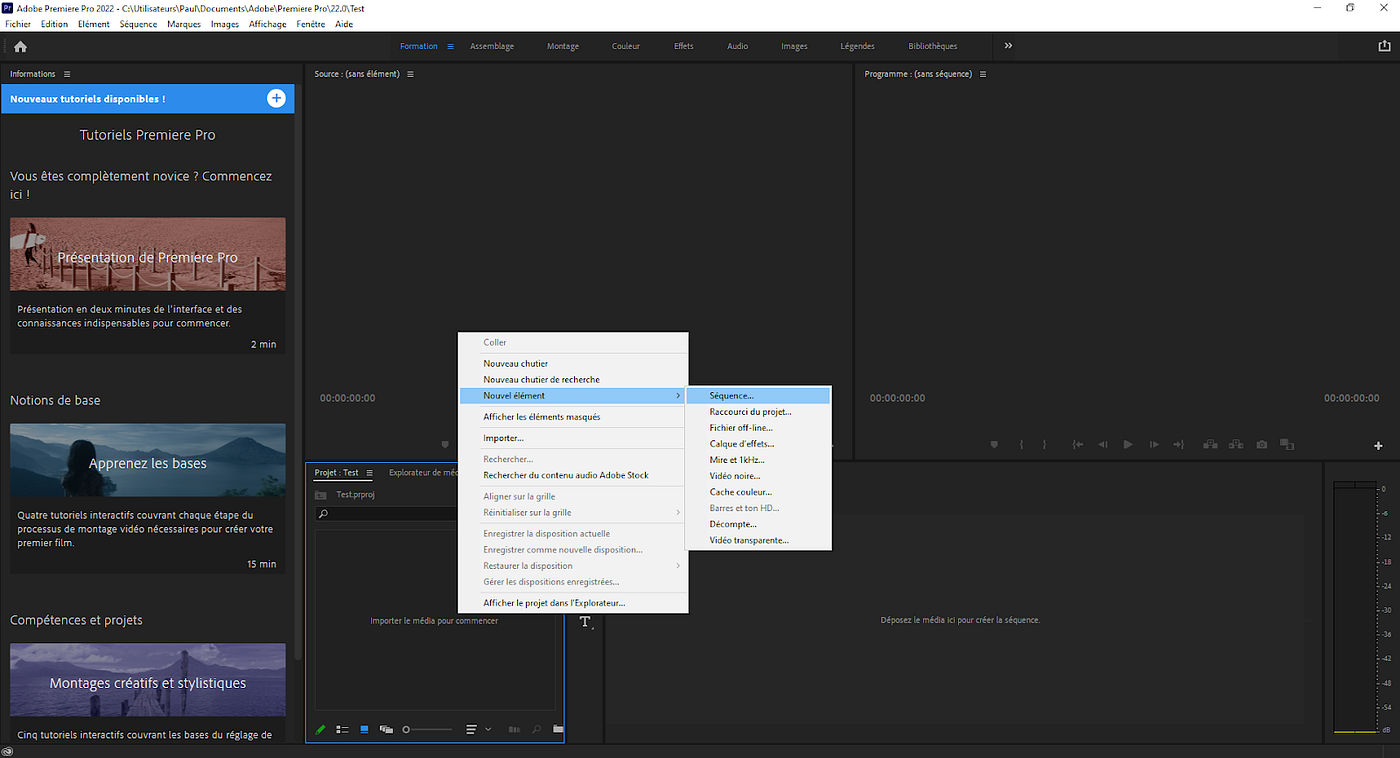Click the Go to Out point icon

1179,445
